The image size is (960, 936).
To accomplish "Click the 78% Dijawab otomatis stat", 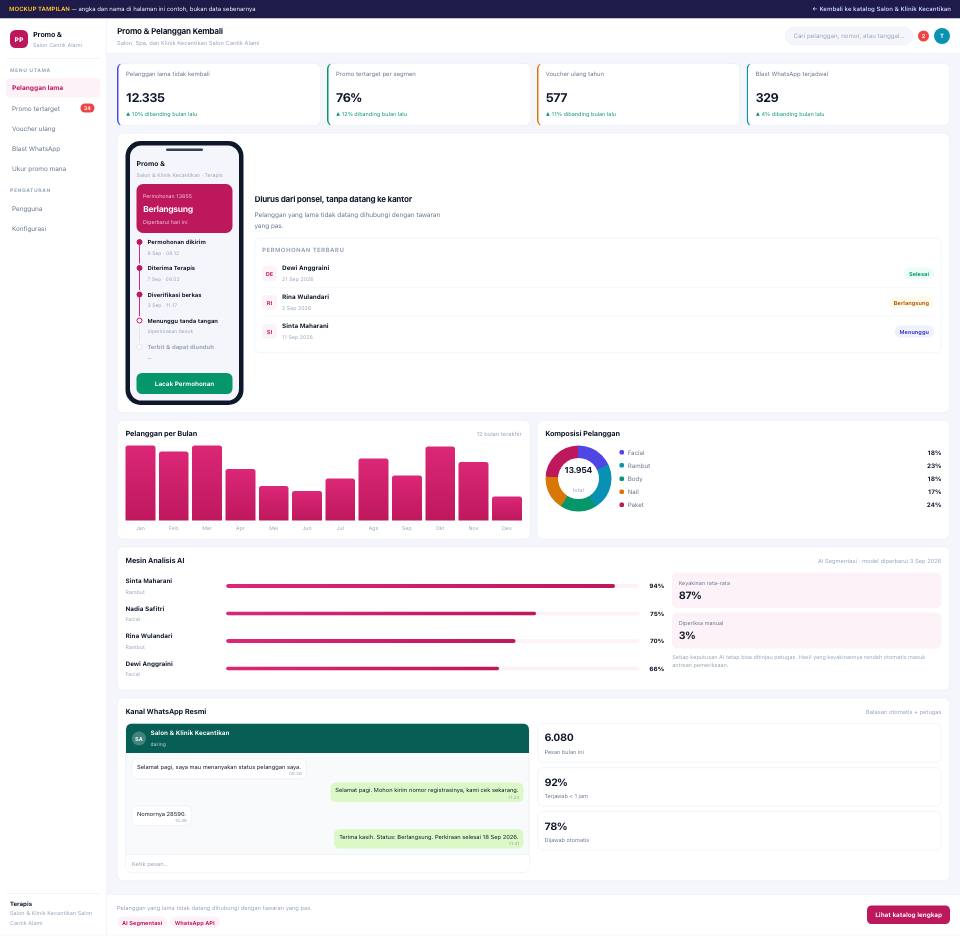I will (x=739, y=831).
